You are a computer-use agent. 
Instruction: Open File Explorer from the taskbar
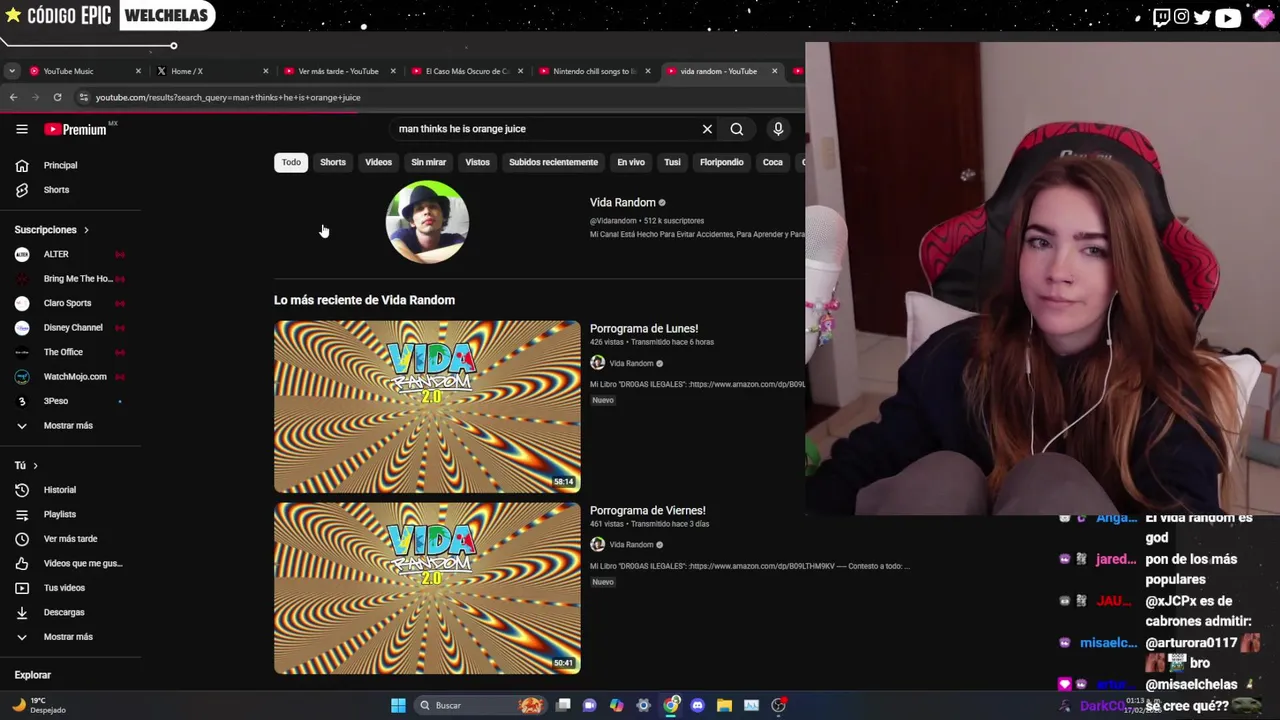click(x=724, y=705)
